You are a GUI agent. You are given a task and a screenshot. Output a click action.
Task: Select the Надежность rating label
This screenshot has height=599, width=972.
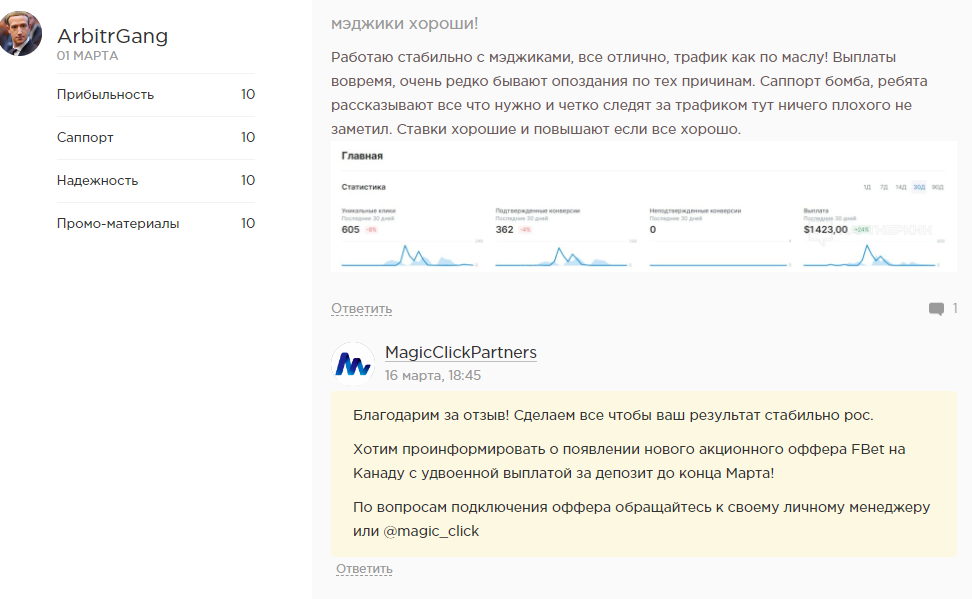97,180
